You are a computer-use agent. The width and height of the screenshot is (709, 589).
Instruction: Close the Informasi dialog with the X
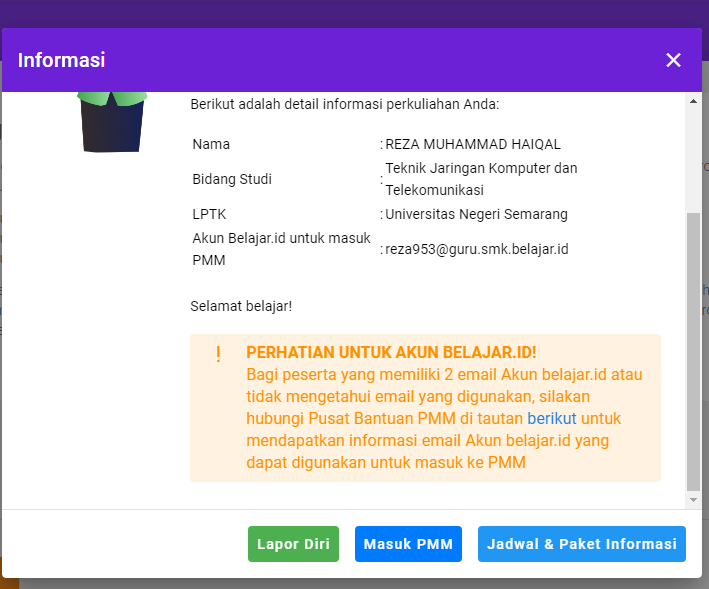pyautogui.click(x=673, y=60)
